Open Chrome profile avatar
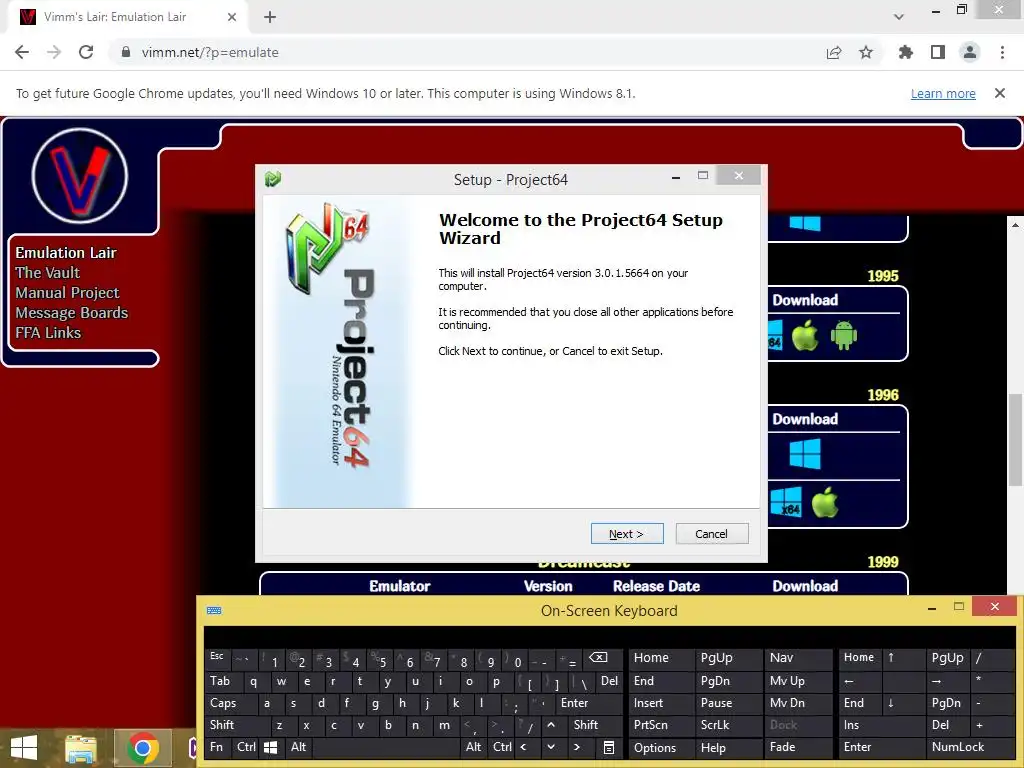 (x=970, y=52)
